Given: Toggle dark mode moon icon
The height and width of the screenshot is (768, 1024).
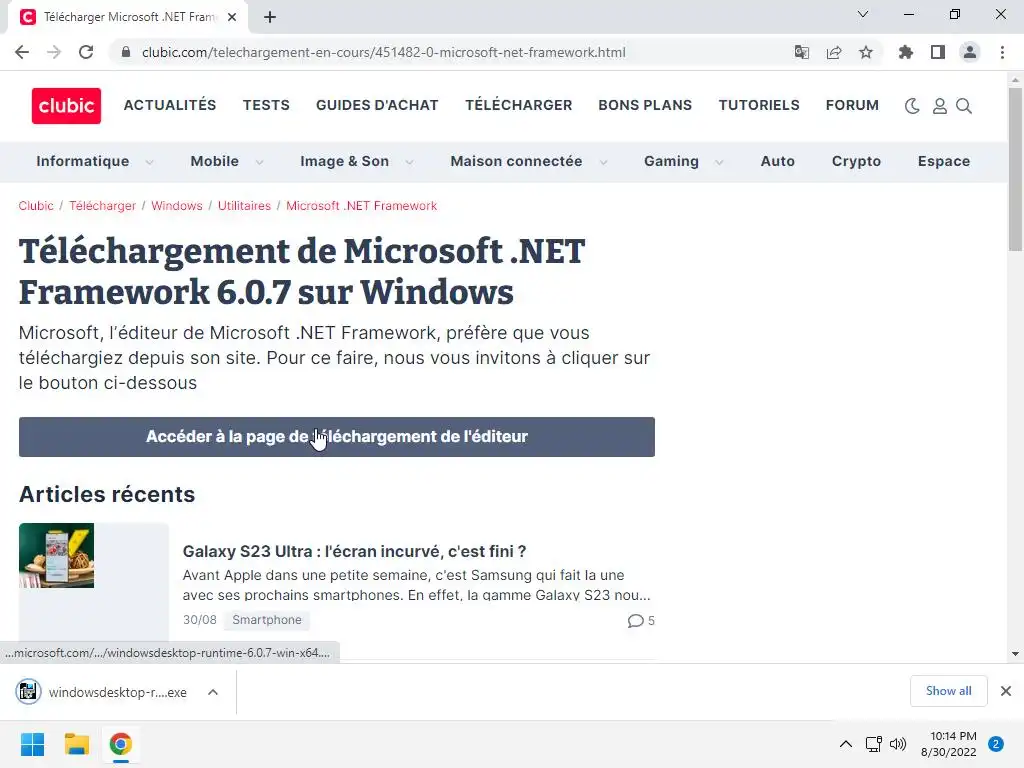Looking at the screenshot, I should [x=912, y=106].
